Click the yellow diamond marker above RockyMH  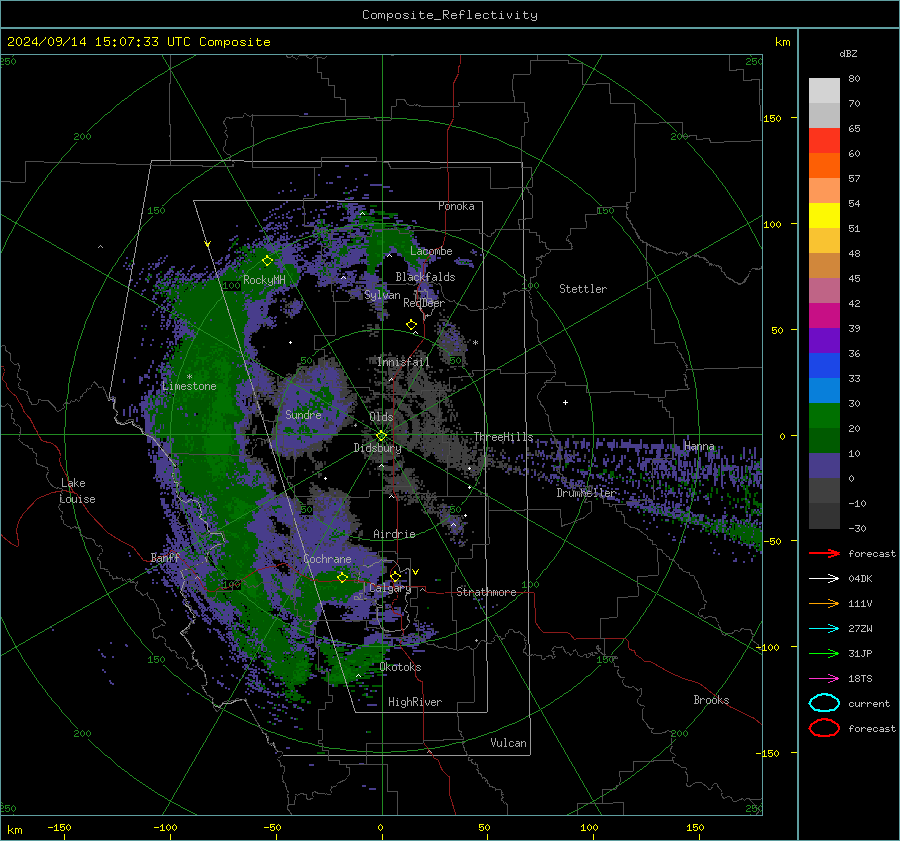pos(267,261)
